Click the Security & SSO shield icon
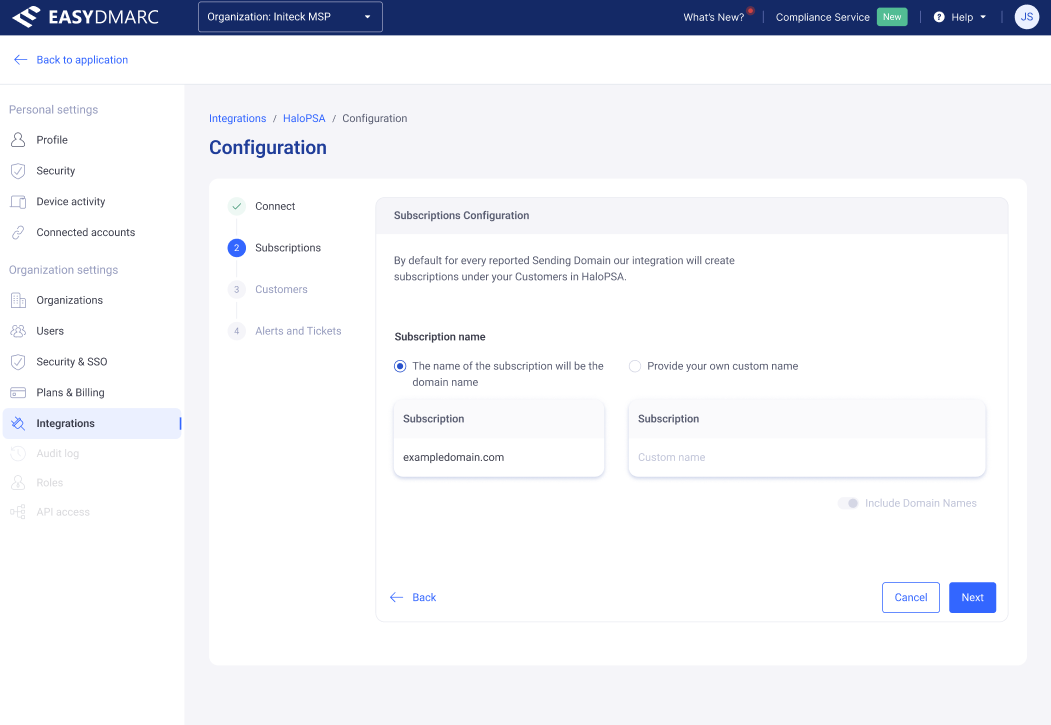Image resolution: width=1051 pixels, height=725 pixels. [x=18, y=361]
